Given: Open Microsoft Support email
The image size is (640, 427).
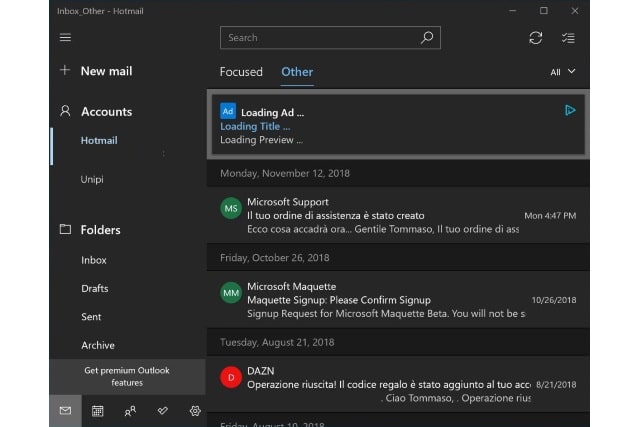Looking at the screenshot, I should click(398, 216).
